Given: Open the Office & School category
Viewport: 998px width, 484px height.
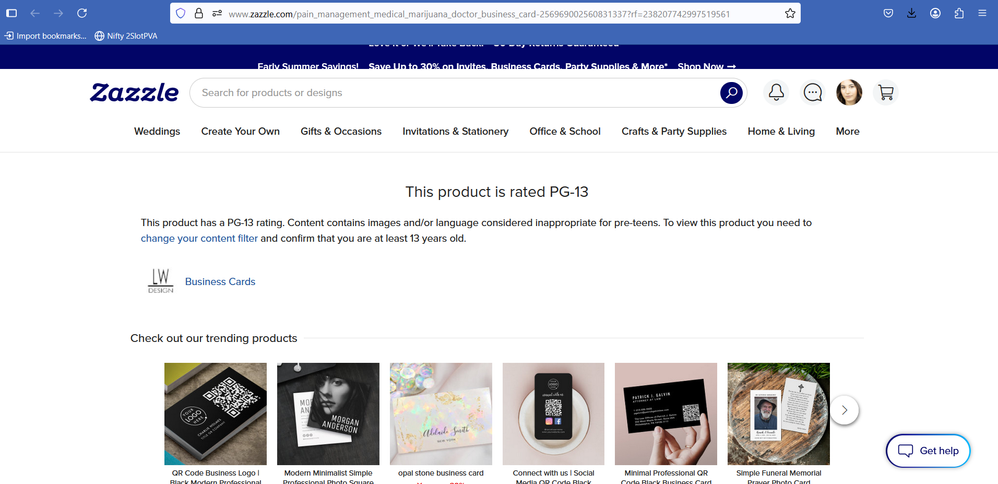Looking at the screenshot, I should pyautogui.click(x=565, y=131).
